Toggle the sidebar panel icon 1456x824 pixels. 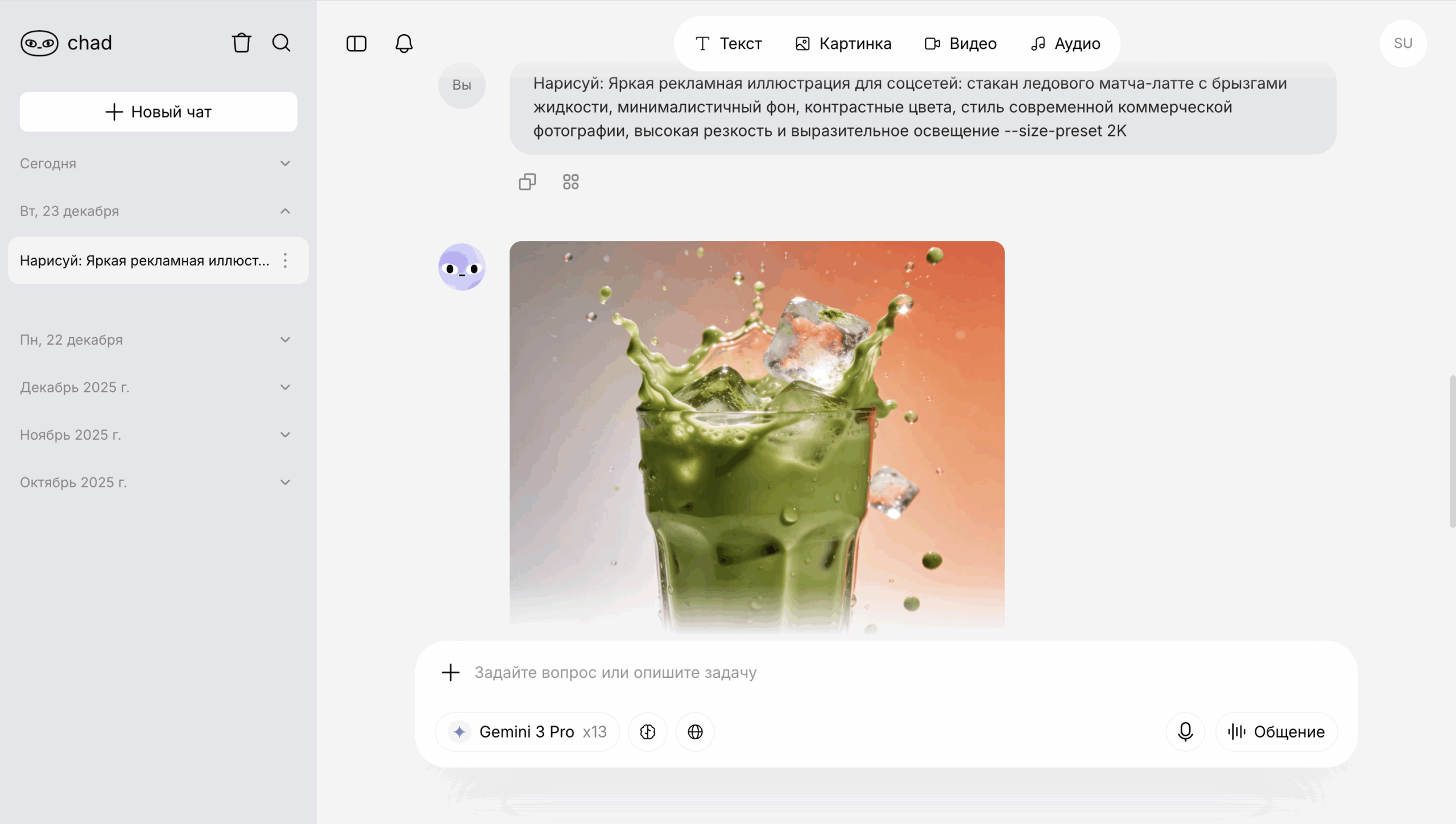pyautogui.click(x=356, y=44)
